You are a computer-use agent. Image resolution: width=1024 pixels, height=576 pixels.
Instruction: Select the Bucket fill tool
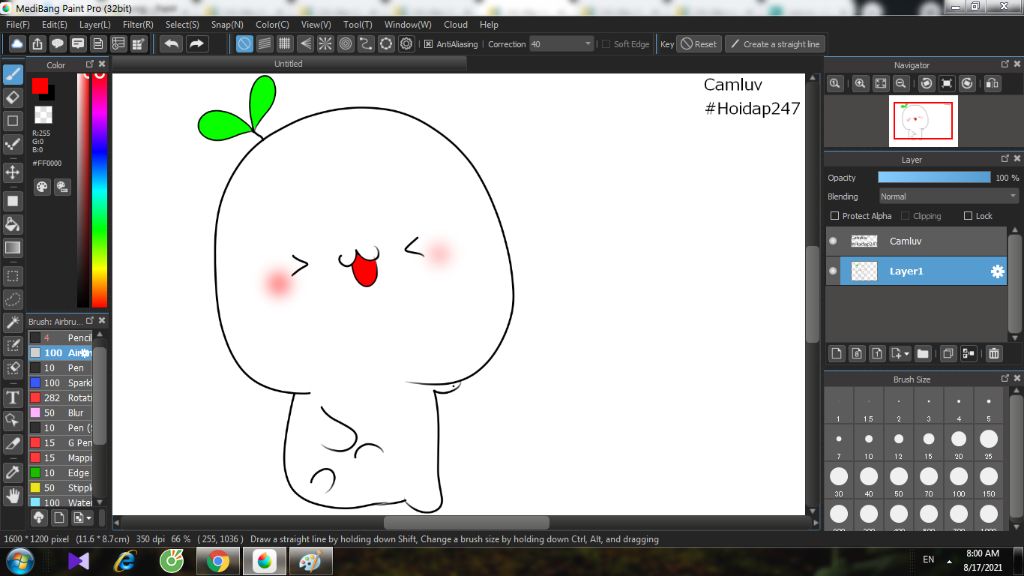[x=13, y=225]
